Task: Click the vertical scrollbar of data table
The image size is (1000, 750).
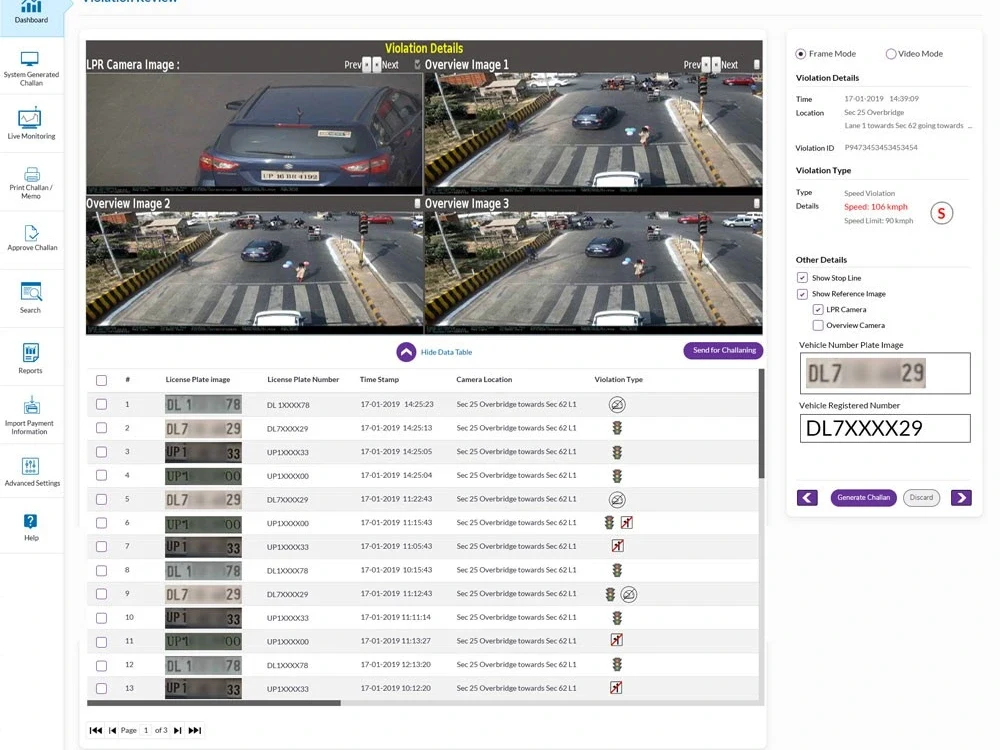Action: (x=761, y=423)
